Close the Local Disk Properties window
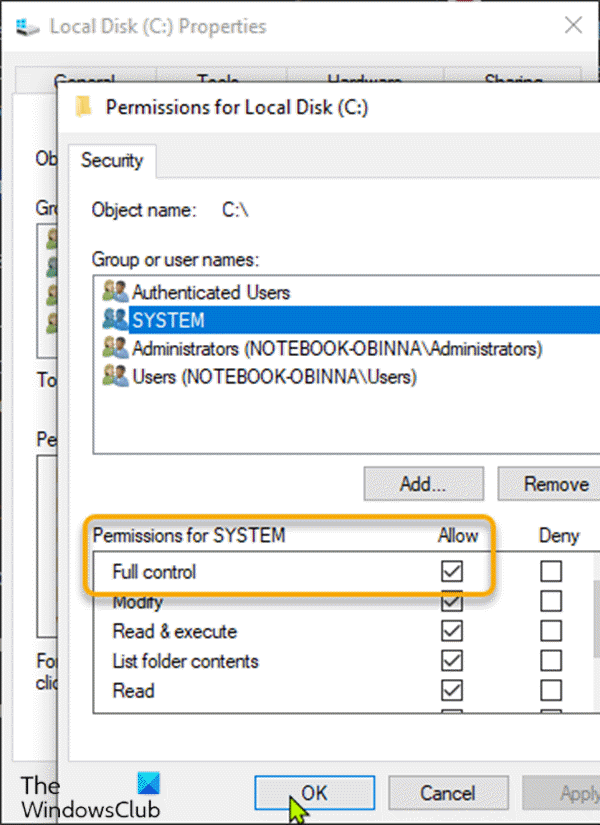 click(x=572, y=26)
